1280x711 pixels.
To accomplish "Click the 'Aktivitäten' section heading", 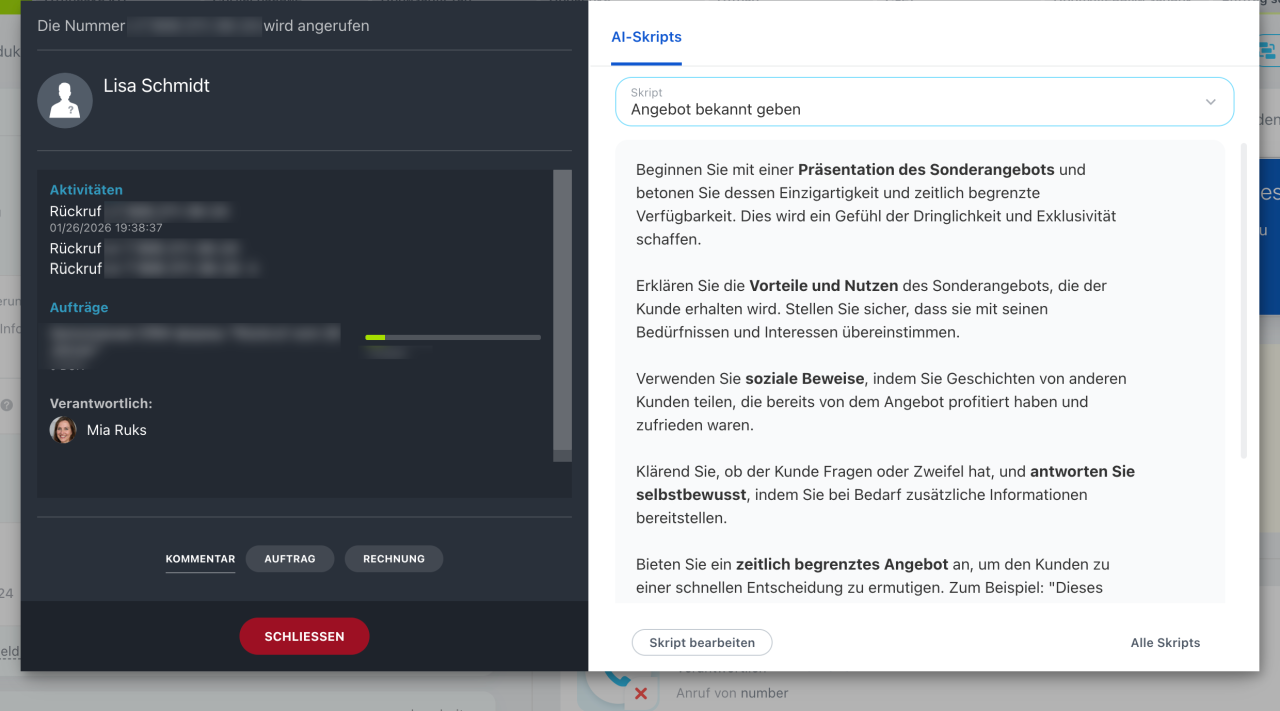I will pyautogui.click(x=86, y=190).
